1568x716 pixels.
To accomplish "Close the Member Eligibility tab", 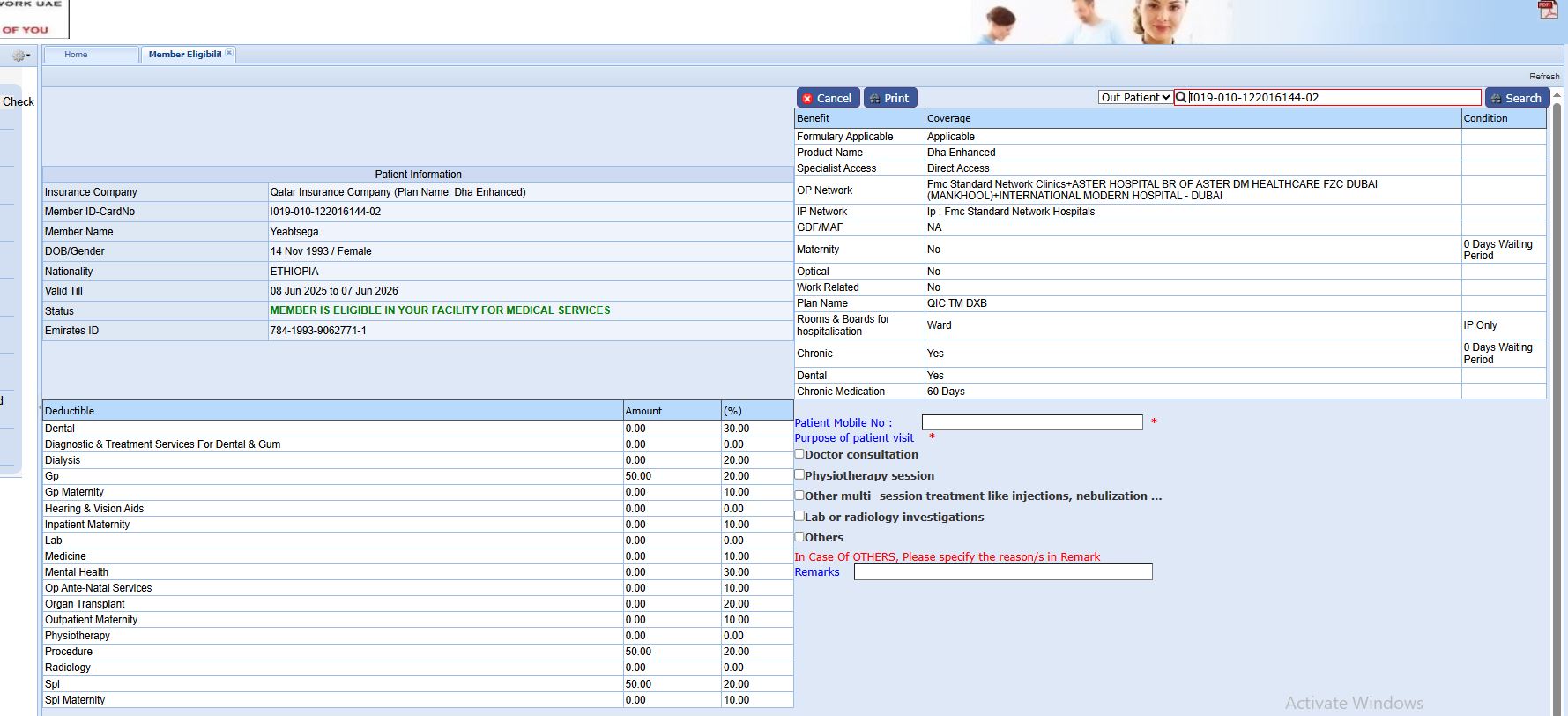I will pyautogui.click(x=229, y=54).
